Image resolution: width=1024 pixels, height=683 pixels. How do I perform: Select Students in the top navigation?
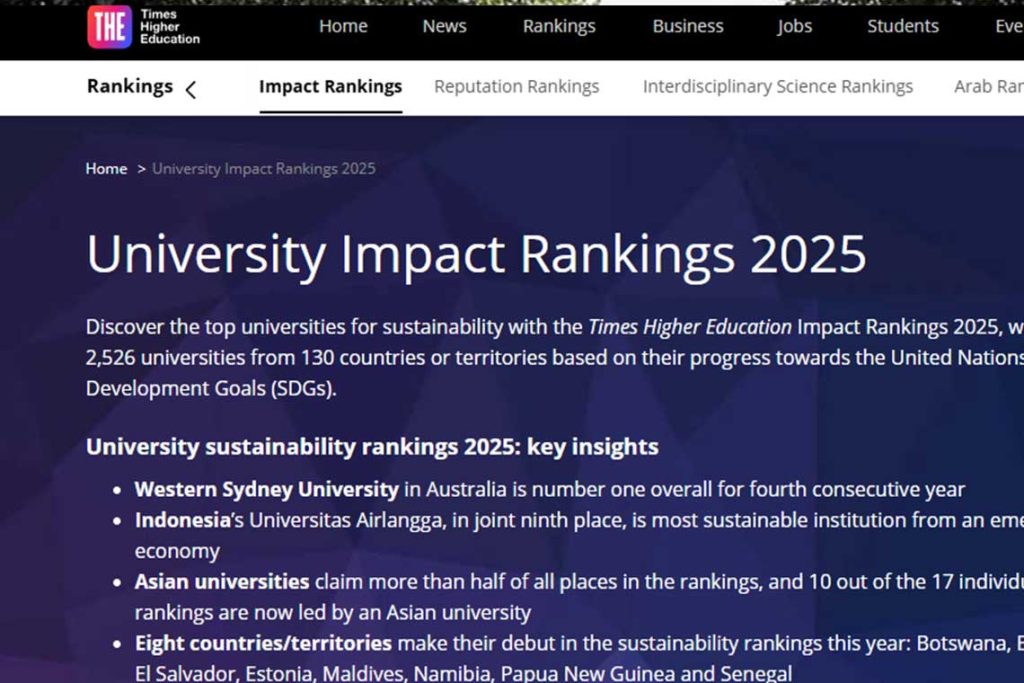tap(903, 26)
